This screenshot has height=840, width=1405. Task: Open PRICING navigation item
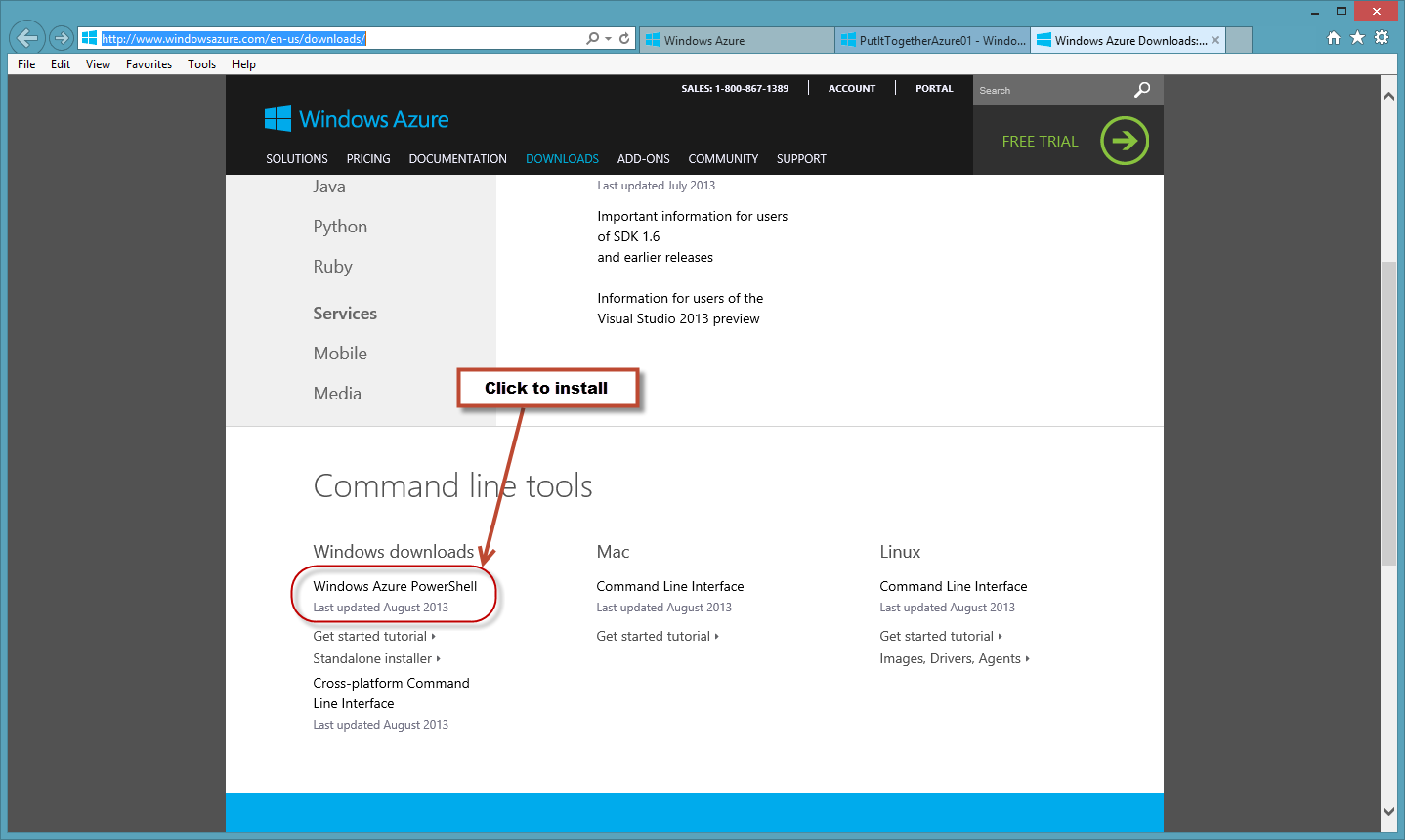(368, 159)
